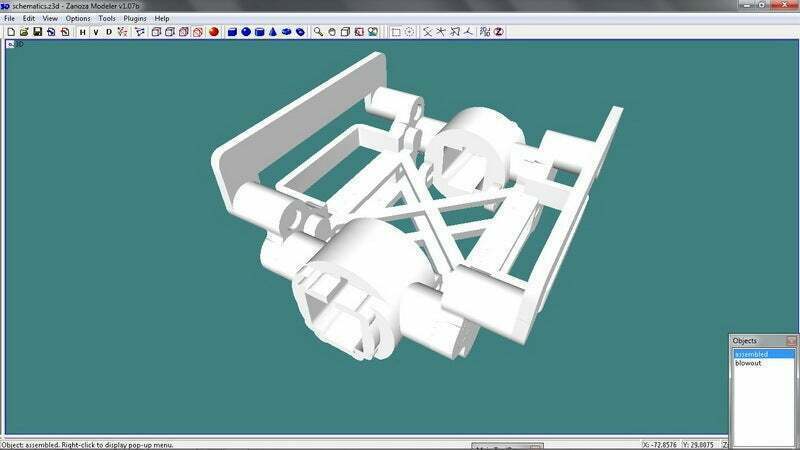Create a blue torus primitive
Viewport: 800px width, 450px height.
pos(287,32)
